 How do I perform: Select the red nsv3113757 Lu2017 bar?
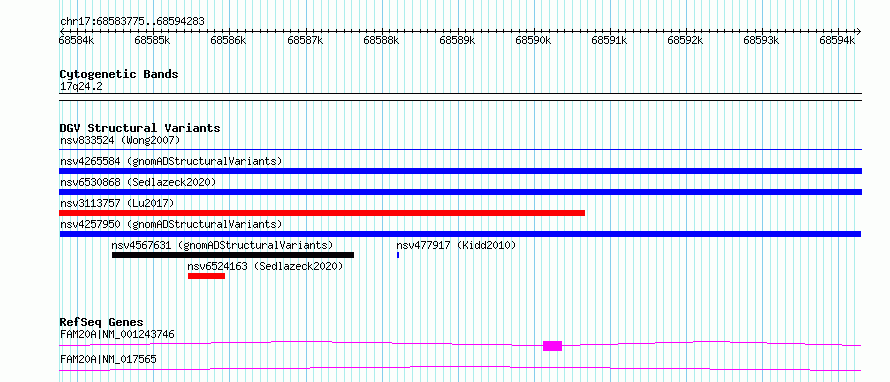322,213
